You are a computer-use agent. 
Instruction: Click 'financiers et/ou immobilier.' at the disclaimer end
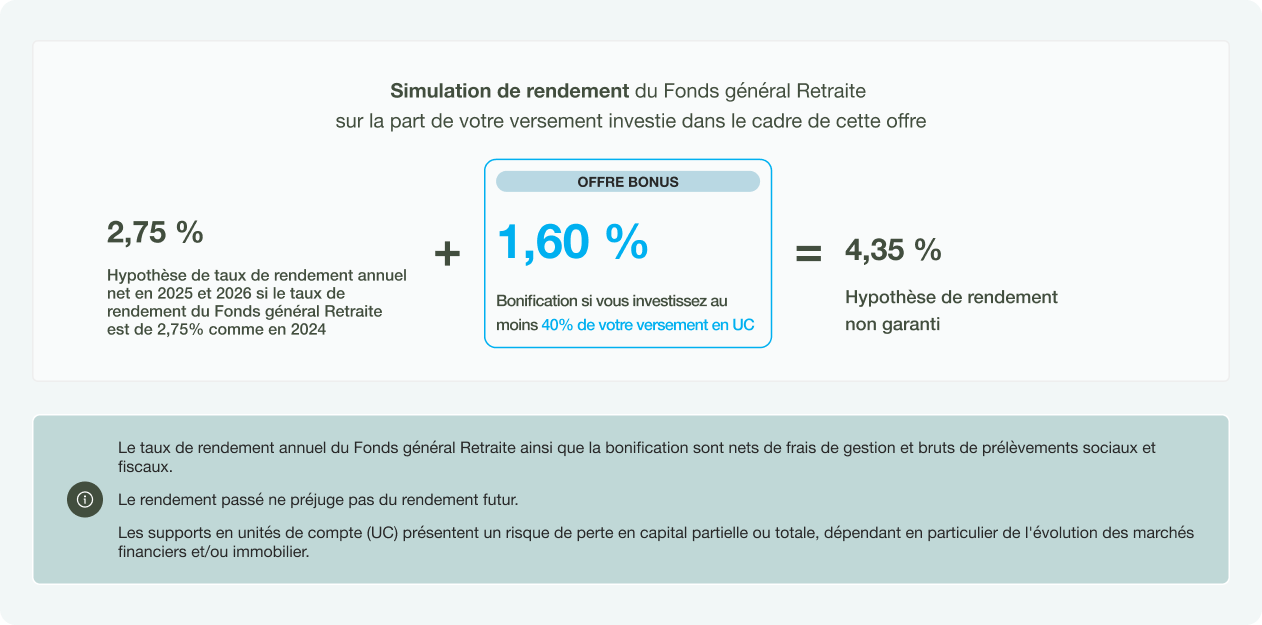point(213,551)
